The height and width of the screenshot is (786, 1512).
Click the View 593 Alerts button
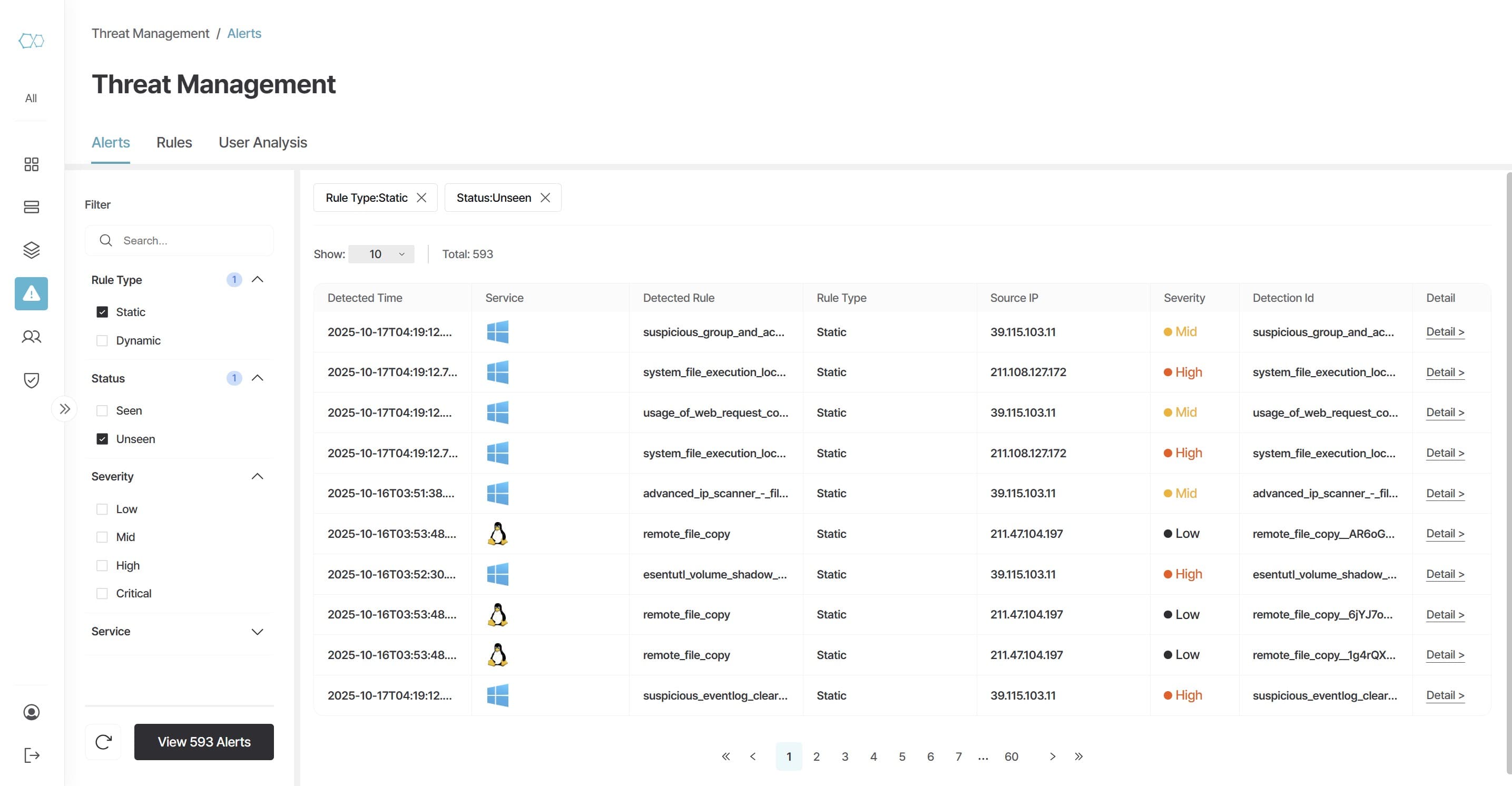point(204,742)
